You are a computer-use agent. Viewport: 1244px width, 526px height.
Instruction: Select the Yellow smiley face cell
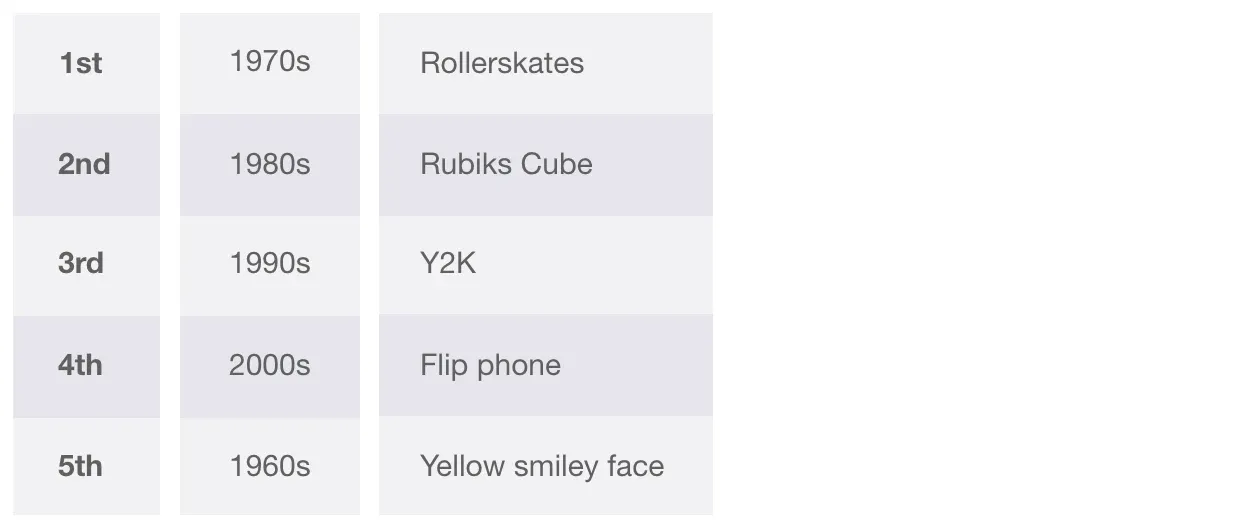546,466
